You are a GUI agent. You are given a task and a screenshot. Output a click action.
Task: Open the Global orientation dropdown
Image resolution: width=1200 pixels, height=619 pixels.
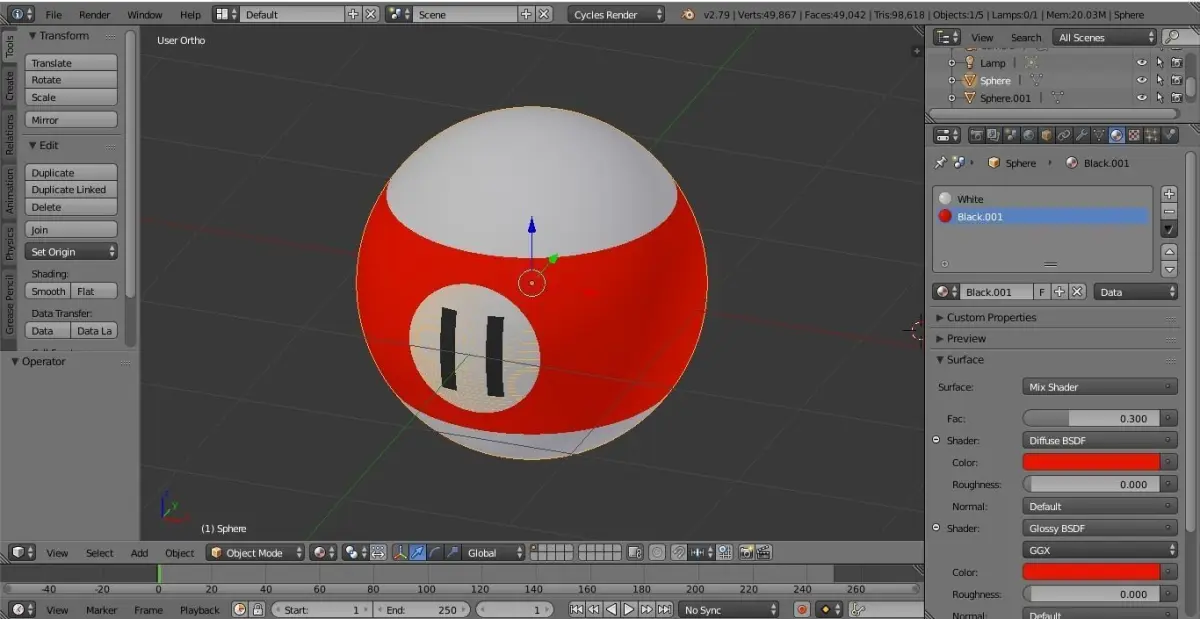pyautogui.click(x=494, y=552)
